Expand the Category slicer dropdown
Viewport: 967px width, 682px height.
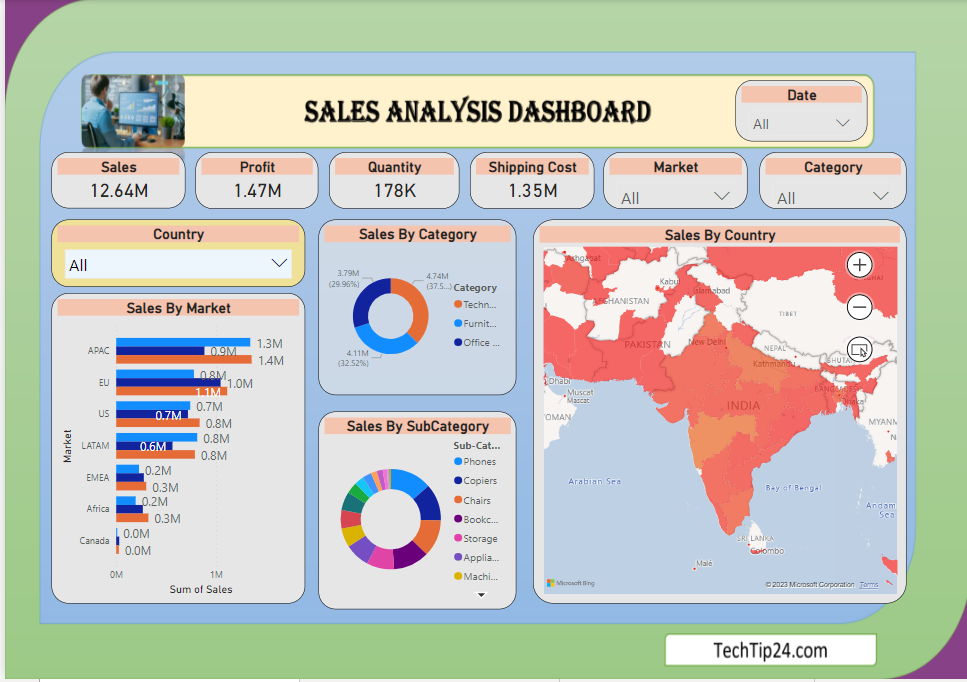pos(880,197)
